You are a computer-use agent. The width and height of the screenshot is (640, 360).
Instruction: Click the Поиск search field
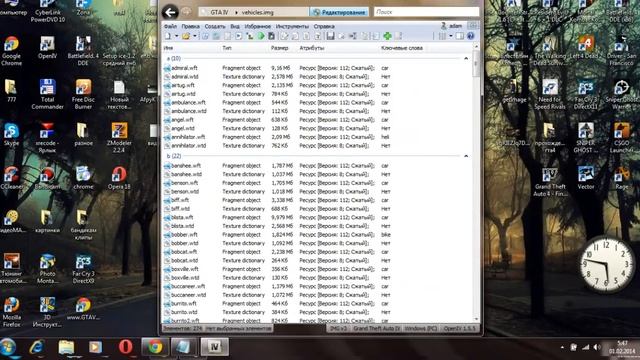(x=426, y=12)
